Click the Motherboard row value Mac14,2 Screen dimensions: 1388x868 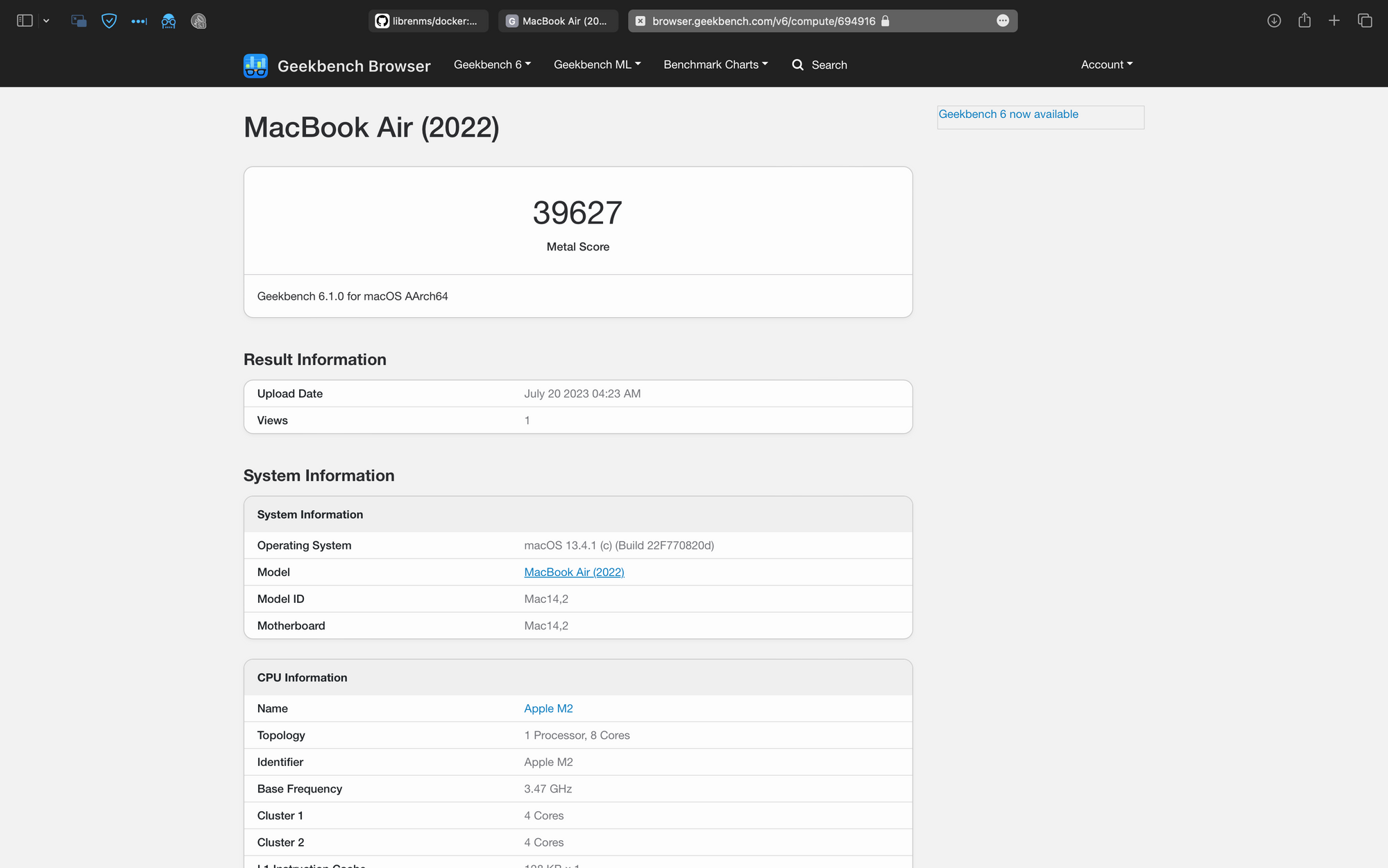(x=546, y=626)
